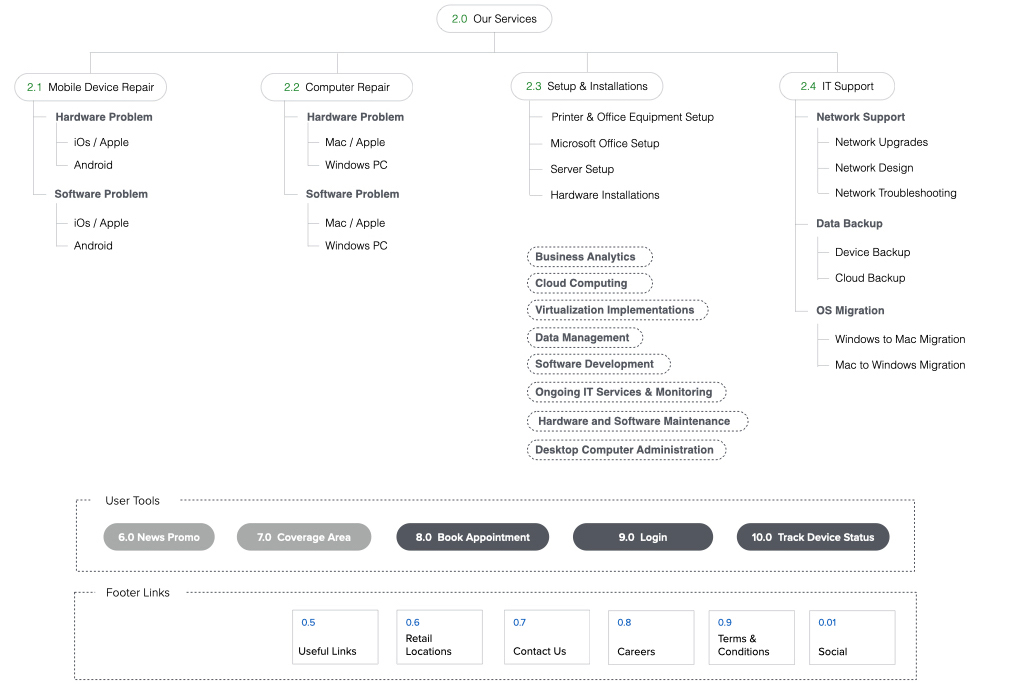
Task: Click the 9.0 Login button
Action: [x=642, y=537]
